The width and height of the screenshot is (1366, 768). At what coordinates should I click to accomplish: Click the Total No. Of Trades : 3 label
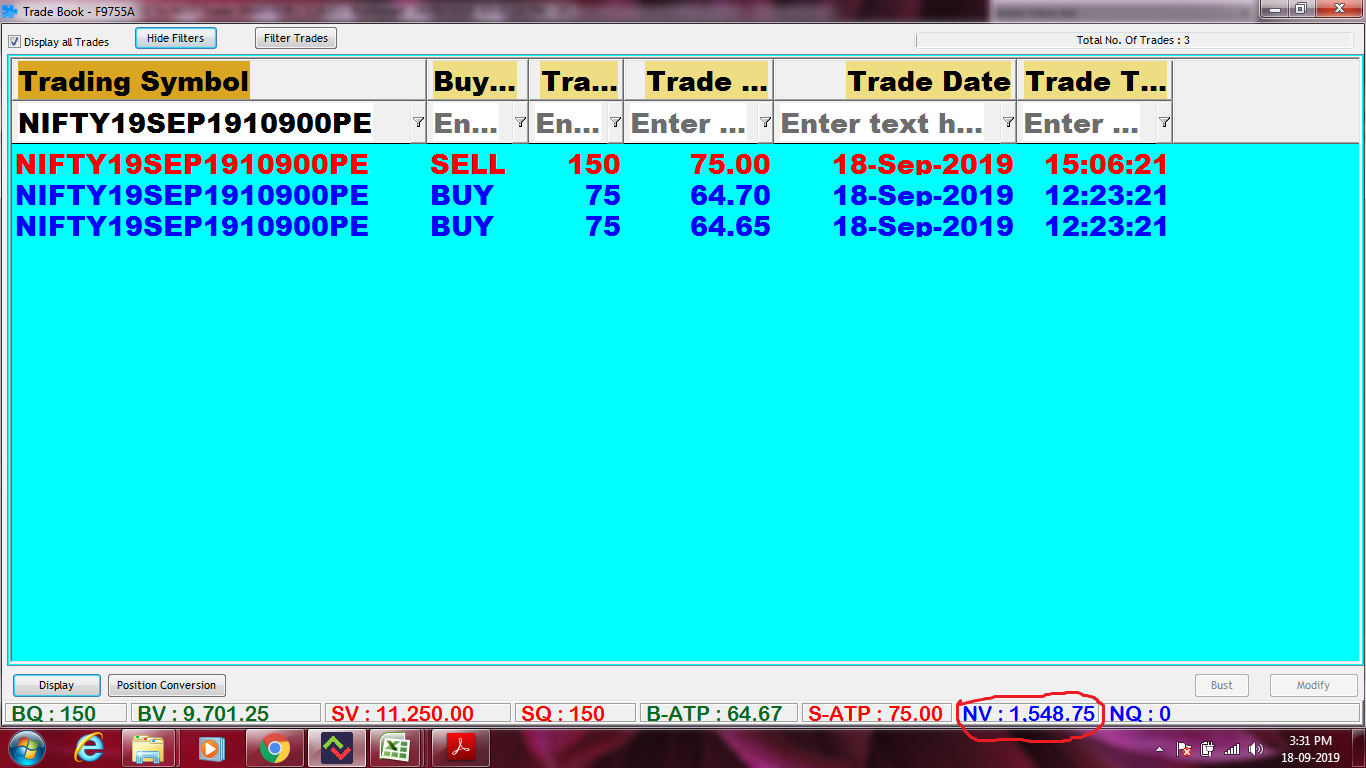[1133, 40]
